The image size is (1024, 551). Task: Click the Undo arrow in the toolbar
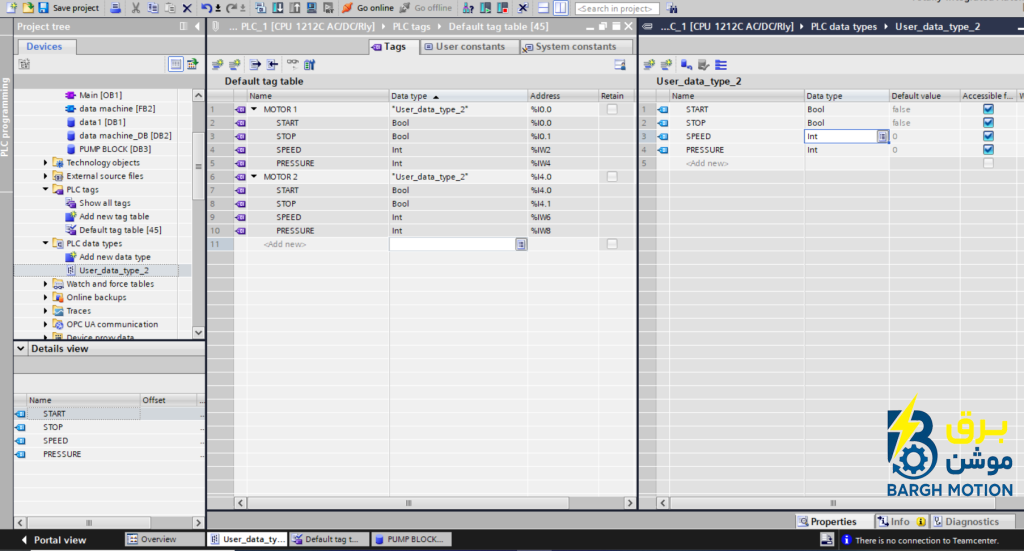(x=206, y=8)
